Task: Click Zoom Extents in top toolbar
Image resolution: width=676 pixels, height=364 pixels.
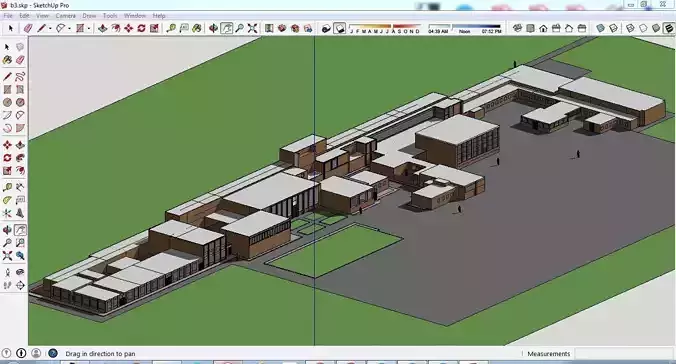Action: 253,28
